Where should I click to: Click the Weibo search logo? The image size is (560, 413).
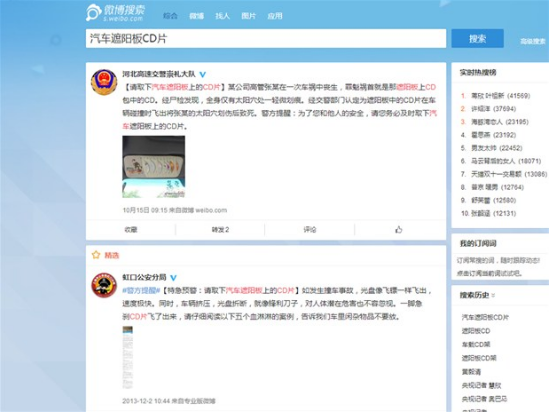[x=115, y=13]
